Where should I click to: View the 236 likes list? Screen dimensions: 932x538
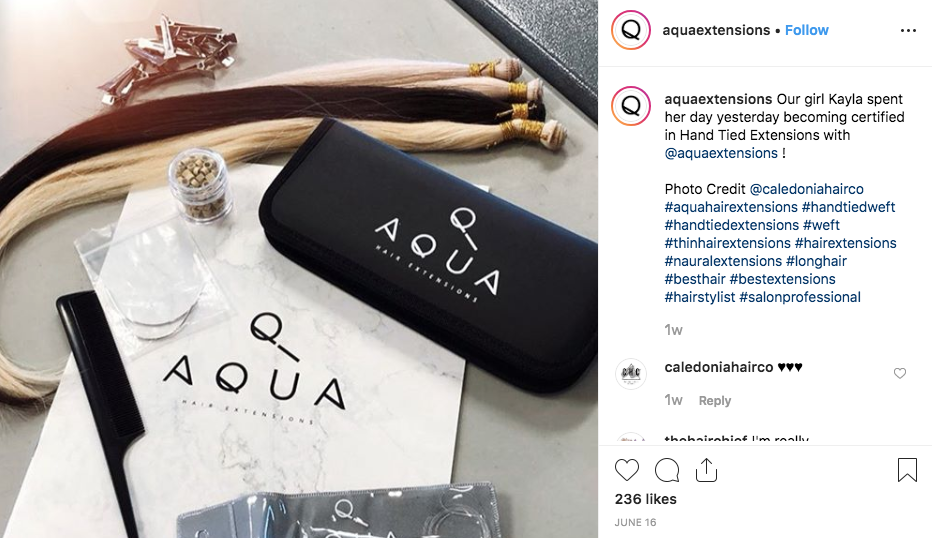click(x=646, y=499)
